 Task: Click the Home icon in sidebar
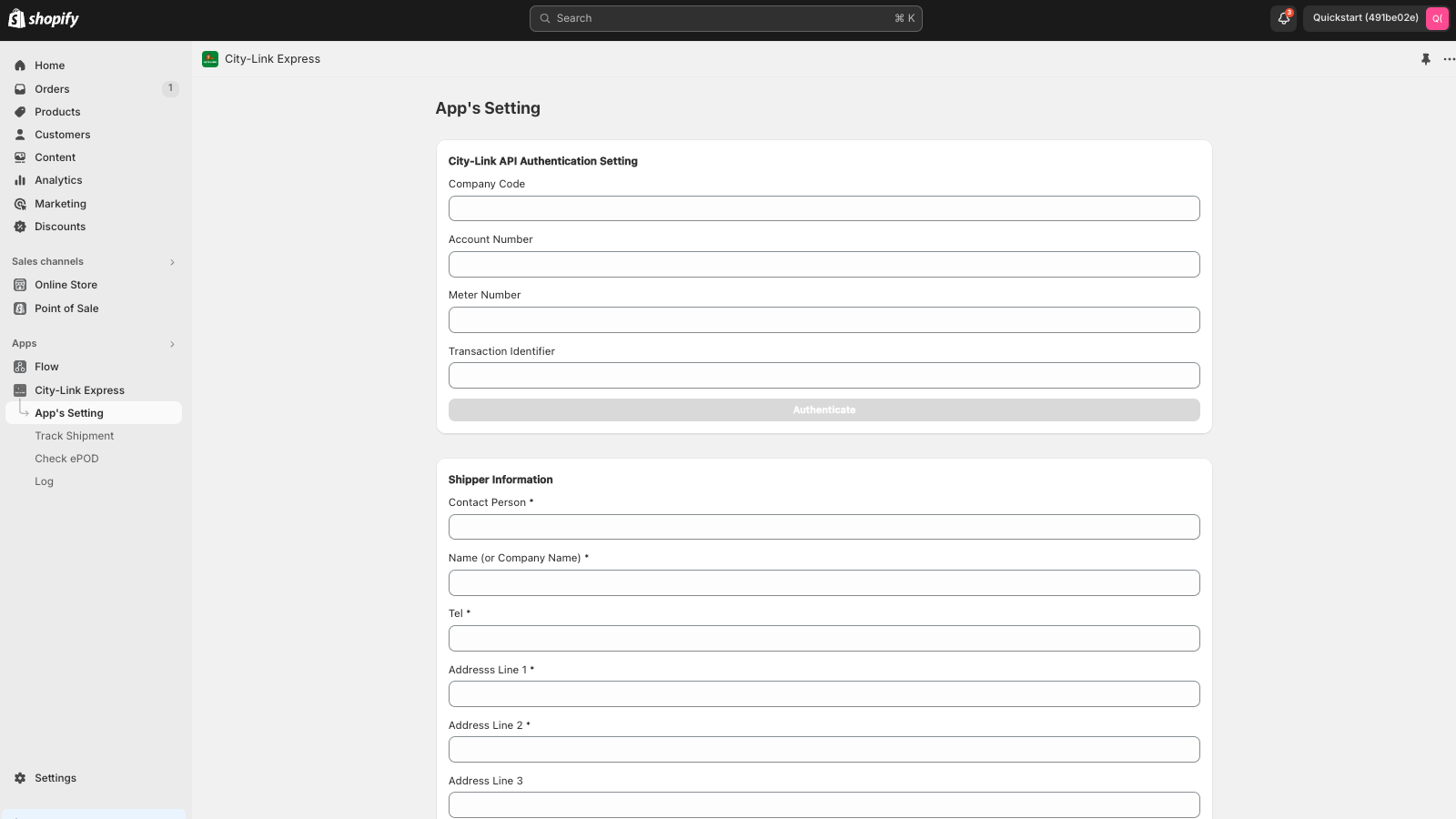(20, 66)
